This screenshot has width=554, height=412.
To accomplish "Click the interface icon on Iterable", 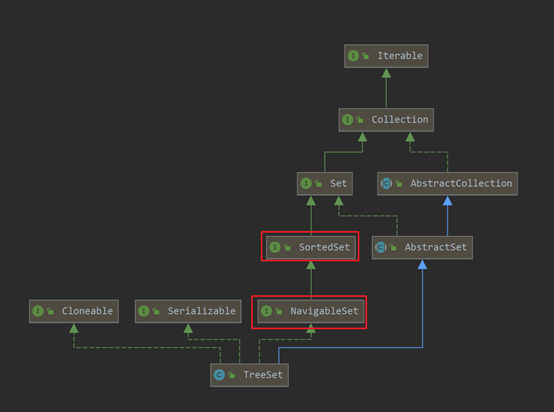I will coord(353,56).
